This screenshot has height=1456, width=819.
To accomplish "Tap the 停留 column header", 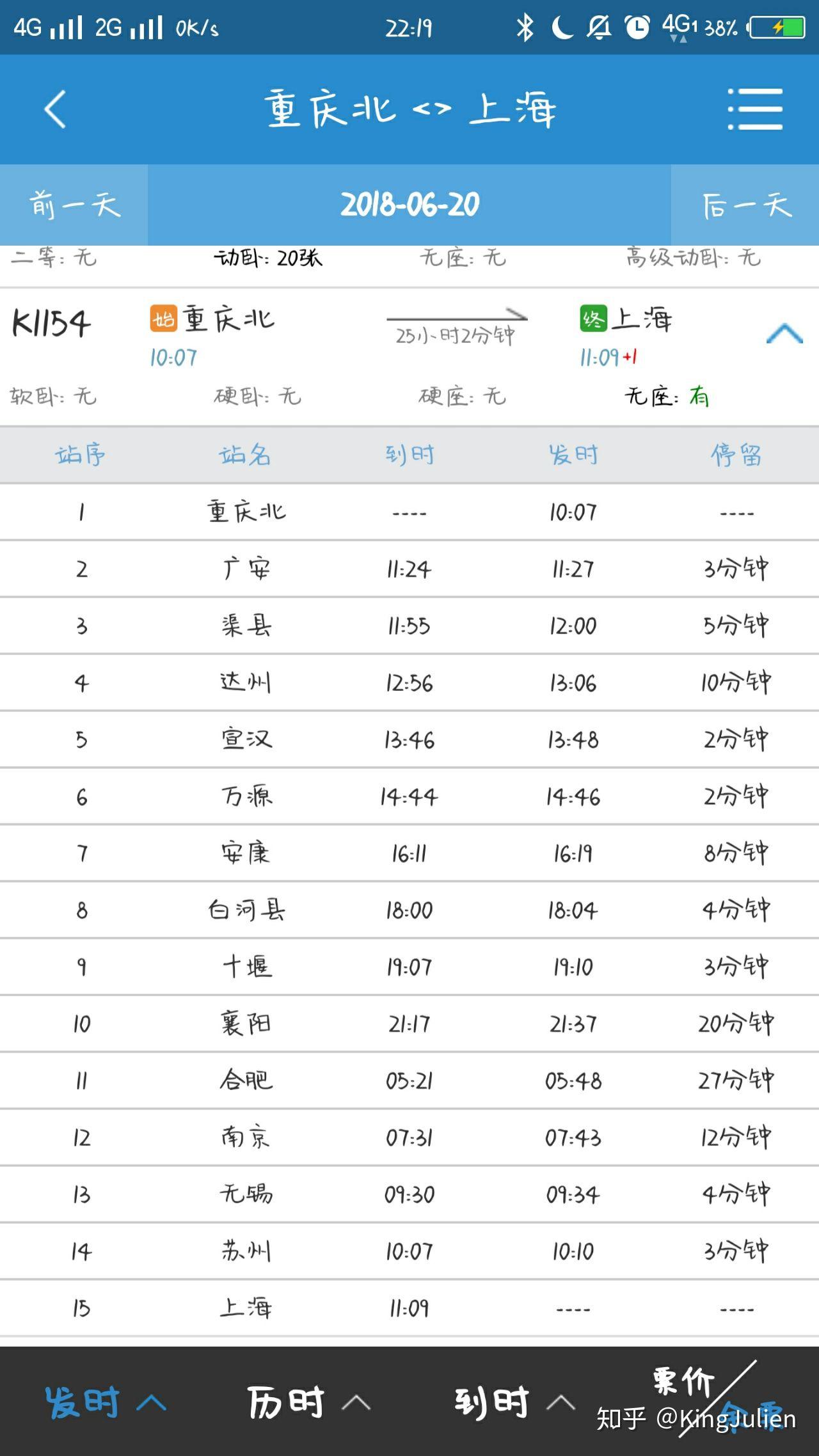I will (x=737, y=455).
